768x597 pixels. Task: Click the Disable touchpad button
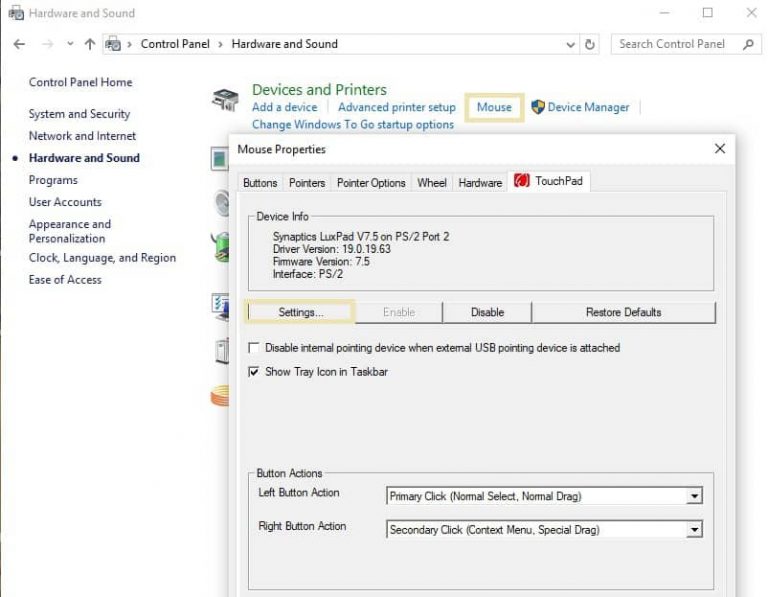coord(487,312)
